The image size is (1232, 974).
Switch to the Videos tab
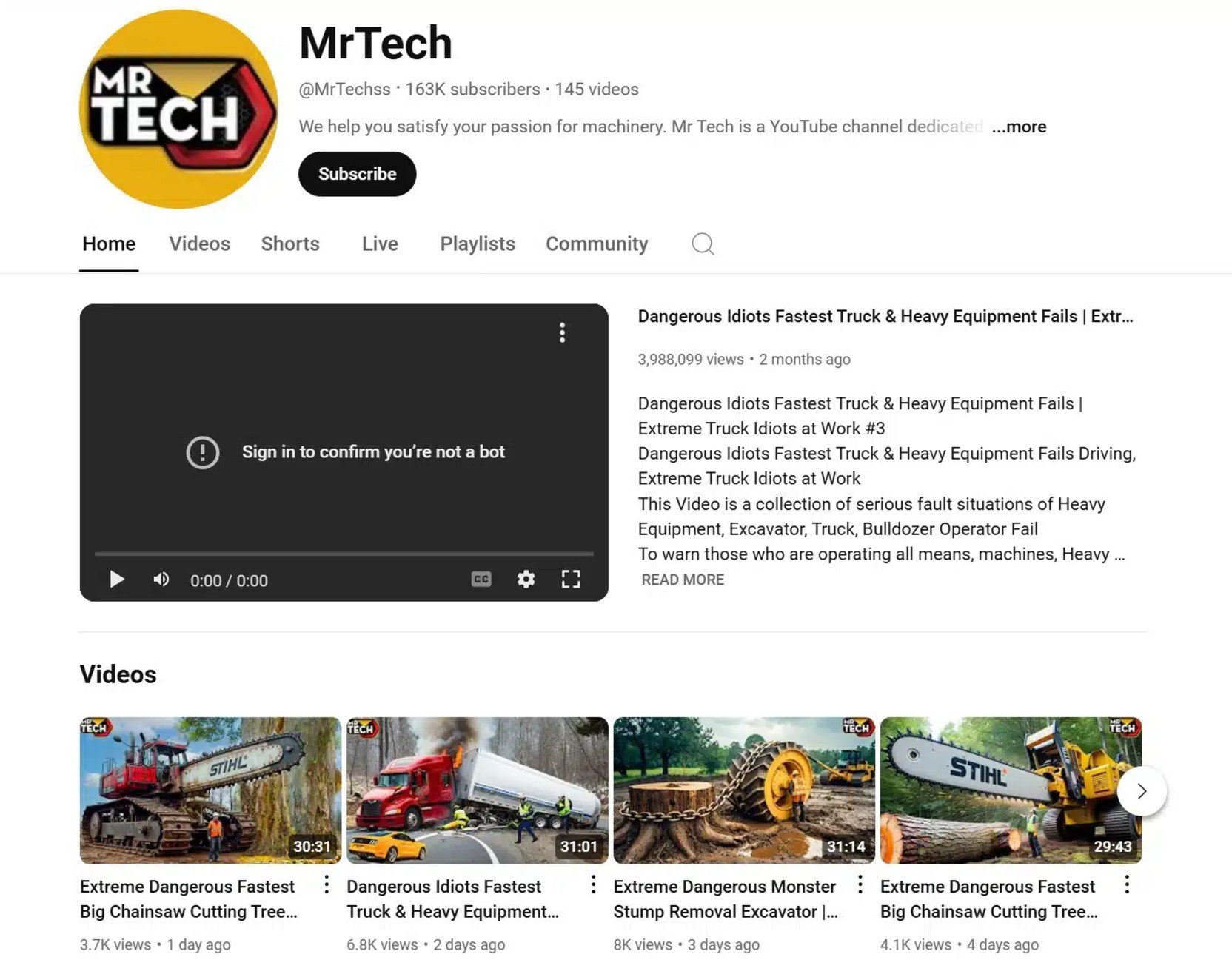click(x=199, y=244)
